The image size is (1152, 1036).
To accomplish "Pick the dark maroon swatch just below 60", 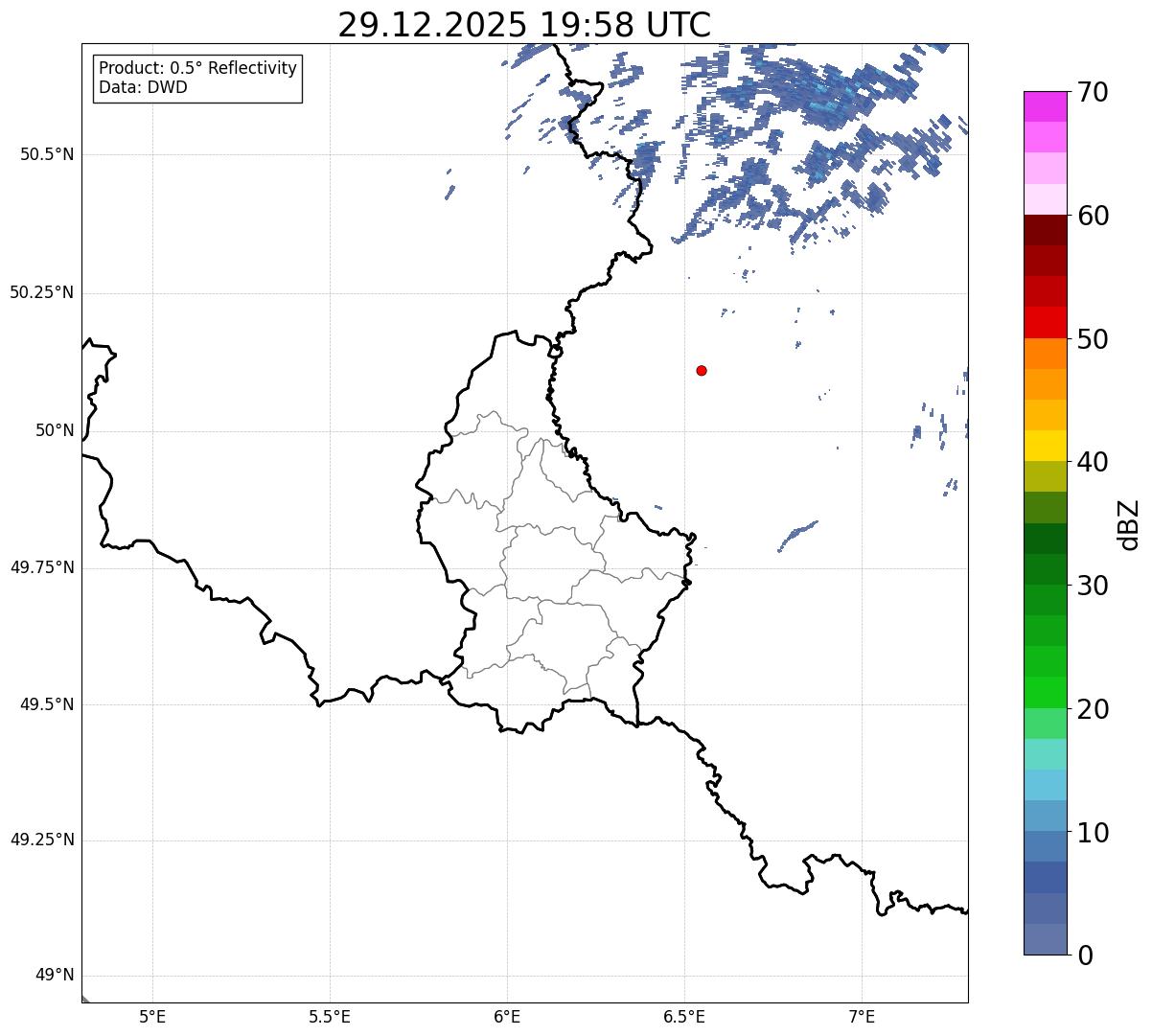I will [1046, 231].
